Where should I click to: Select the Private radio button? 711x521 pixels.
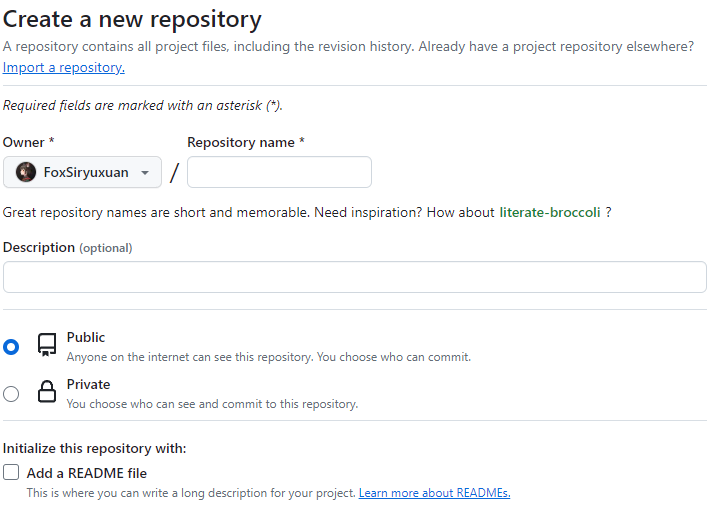pos(11,394)
